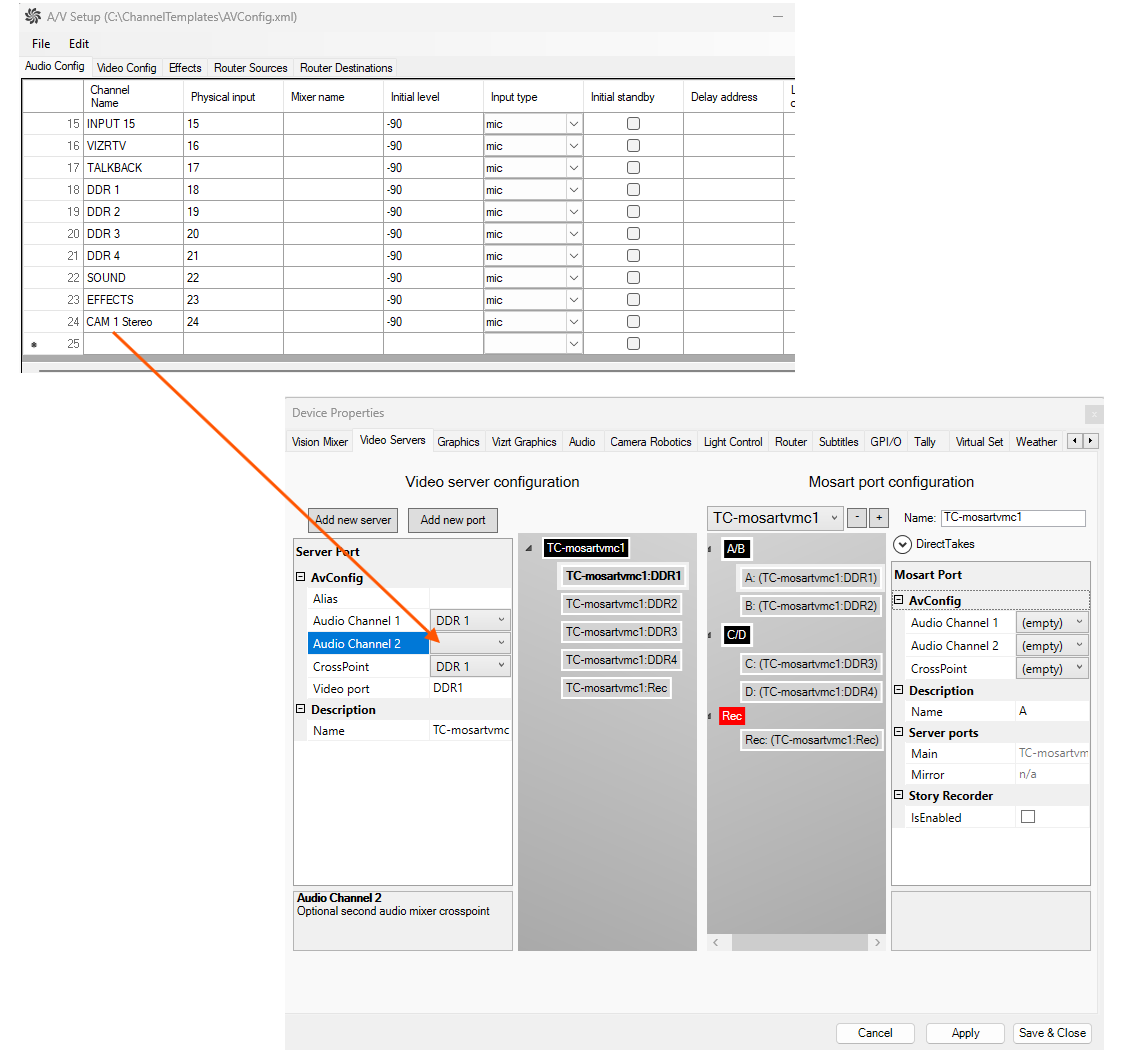Click the A/V Setup window app icon
Screen dimensions: 1126x1050
33,17
